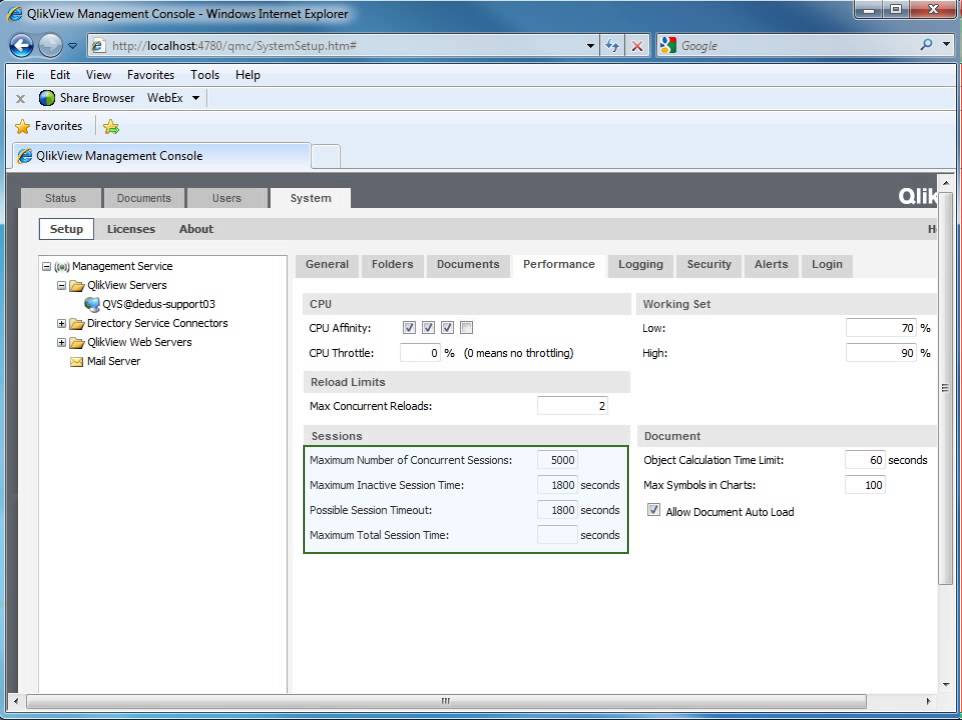
Task: Click the Maximum Total Session Time field
Action: click(x=557, y=535)
